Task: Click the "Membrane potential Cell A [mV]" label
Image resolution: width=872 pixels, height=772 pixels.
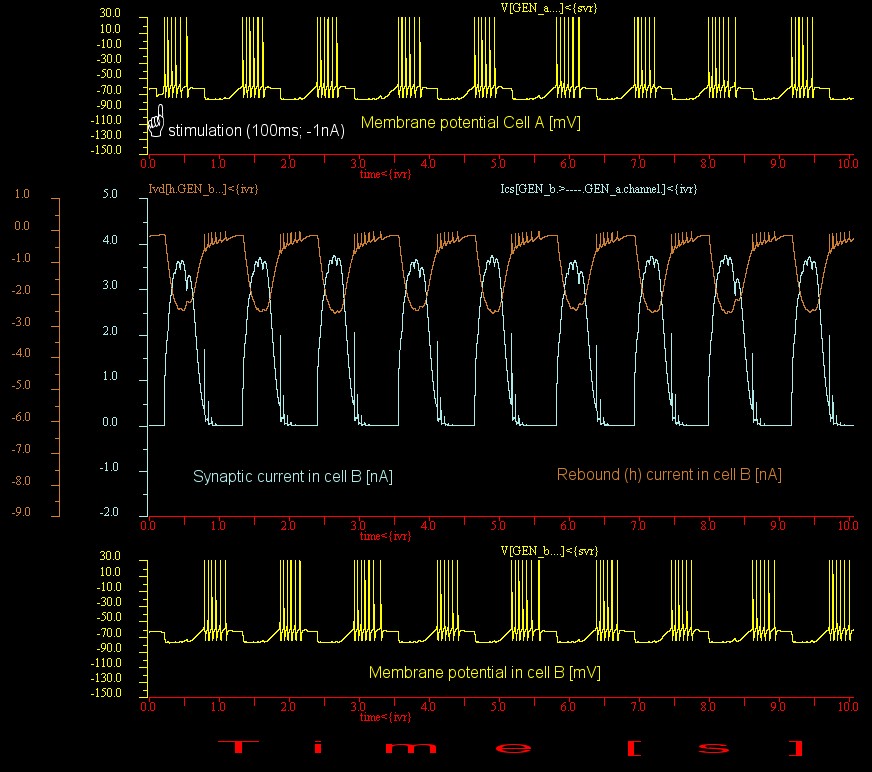Action: tap(470, 124)
